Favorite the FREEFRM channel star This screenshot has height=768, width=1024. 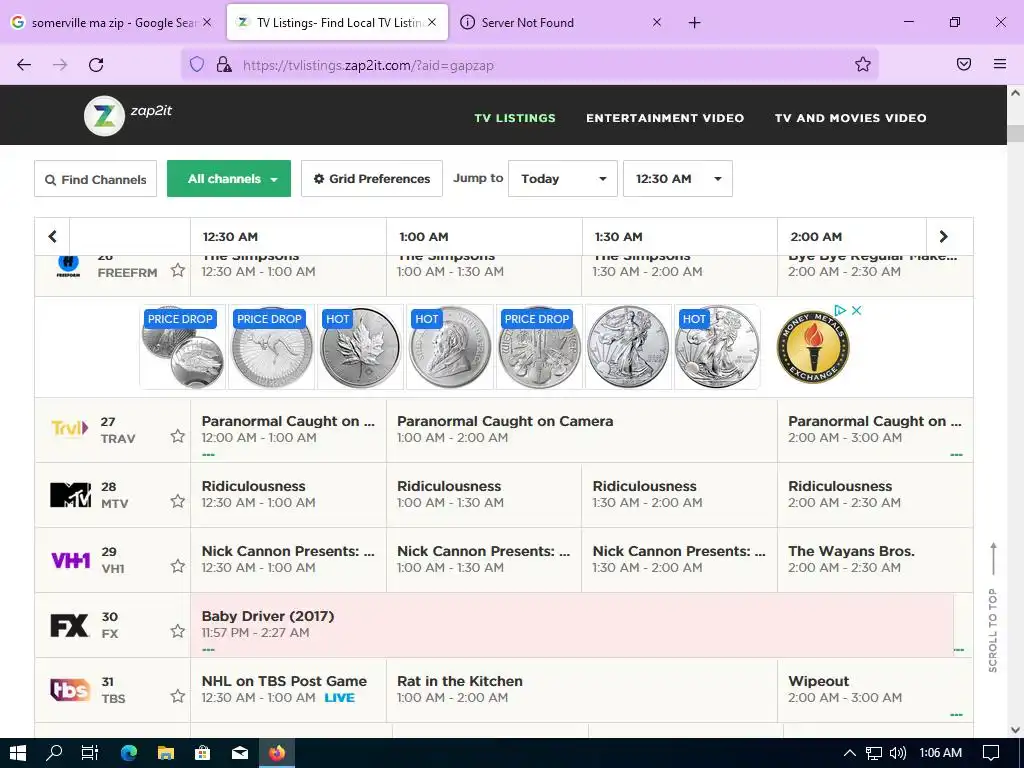tap(178, 270)
